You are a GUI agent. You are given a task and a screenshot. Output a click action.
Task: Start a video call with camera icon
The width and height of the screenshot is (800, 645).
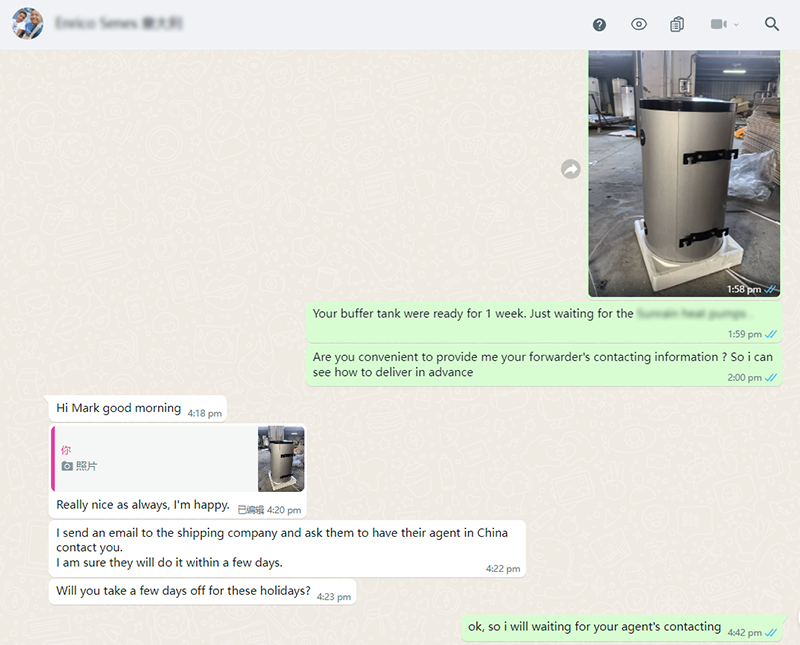(x=718, y=24)
